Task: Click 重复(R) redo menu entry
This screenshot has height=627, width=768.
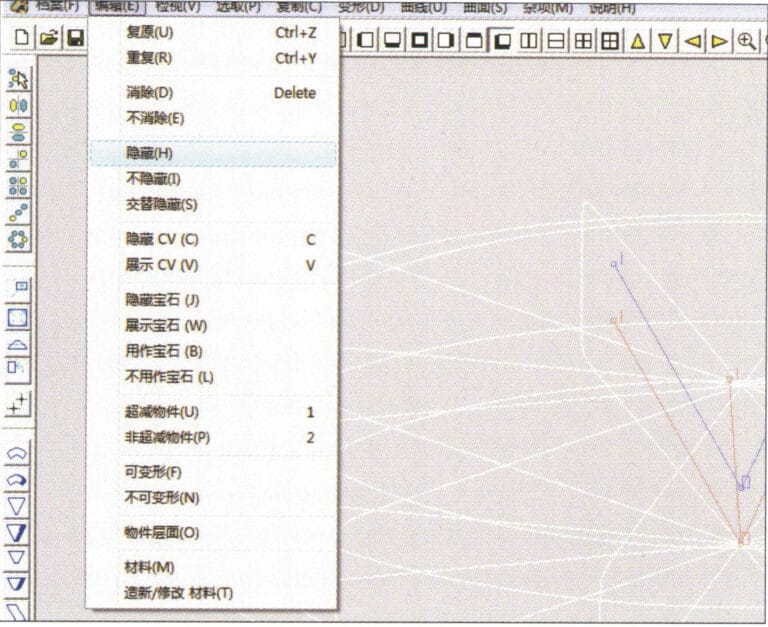Action: pyautogui.click(x=213, y=58)
